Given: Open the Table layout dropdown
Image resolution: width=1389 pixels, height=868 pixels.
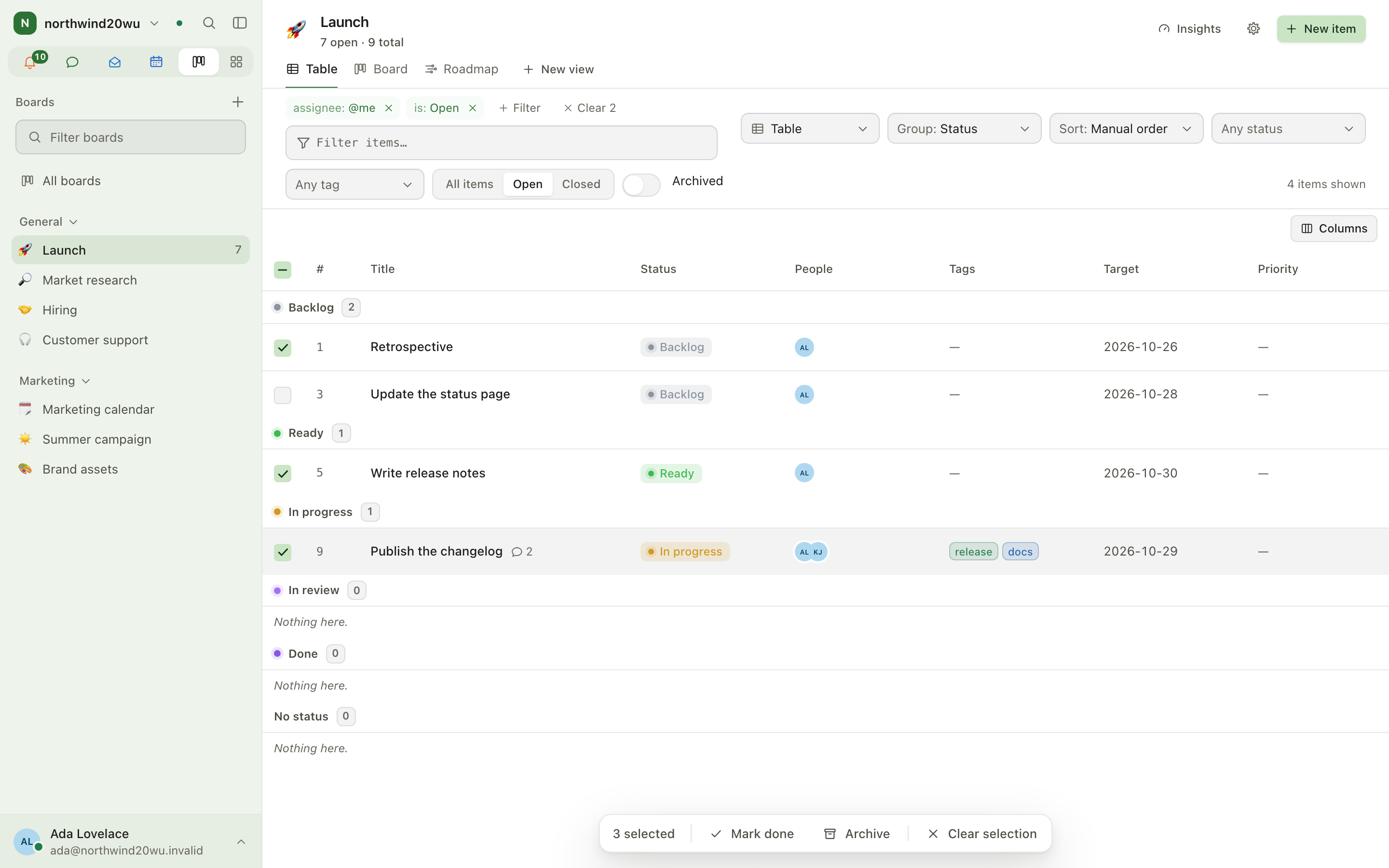Looking at the screenshot, I should tap(809, 129).
